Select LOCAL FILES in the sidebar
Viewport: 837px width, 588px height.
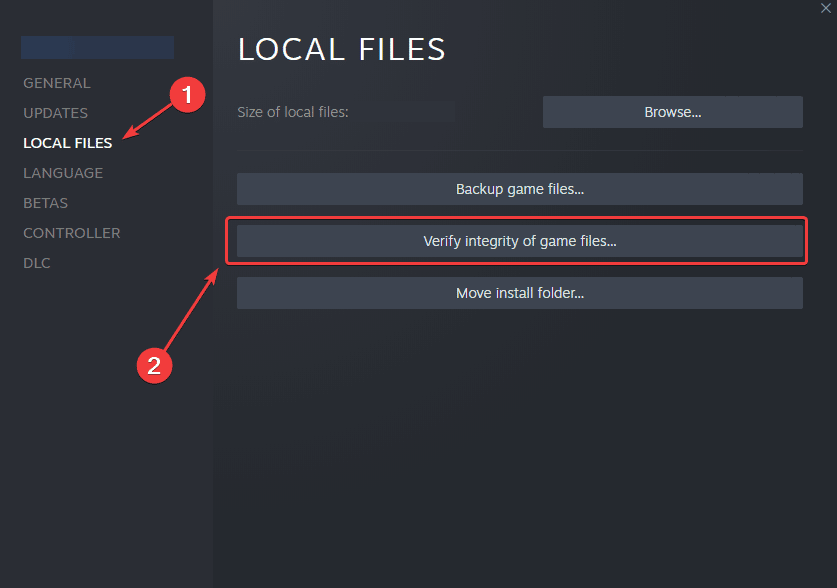coord(67,143)
